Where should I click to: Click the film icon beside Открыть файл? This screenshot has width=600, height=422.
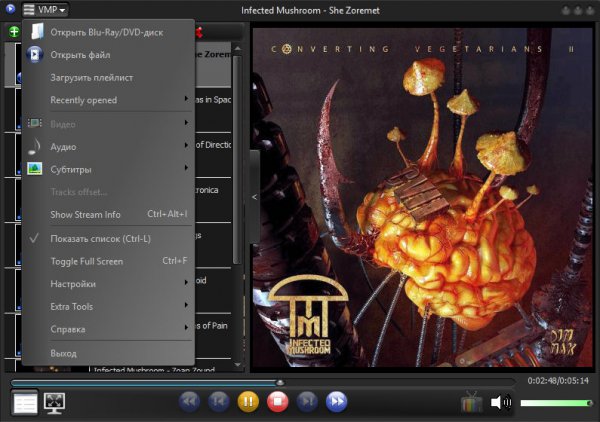(34, 55)
